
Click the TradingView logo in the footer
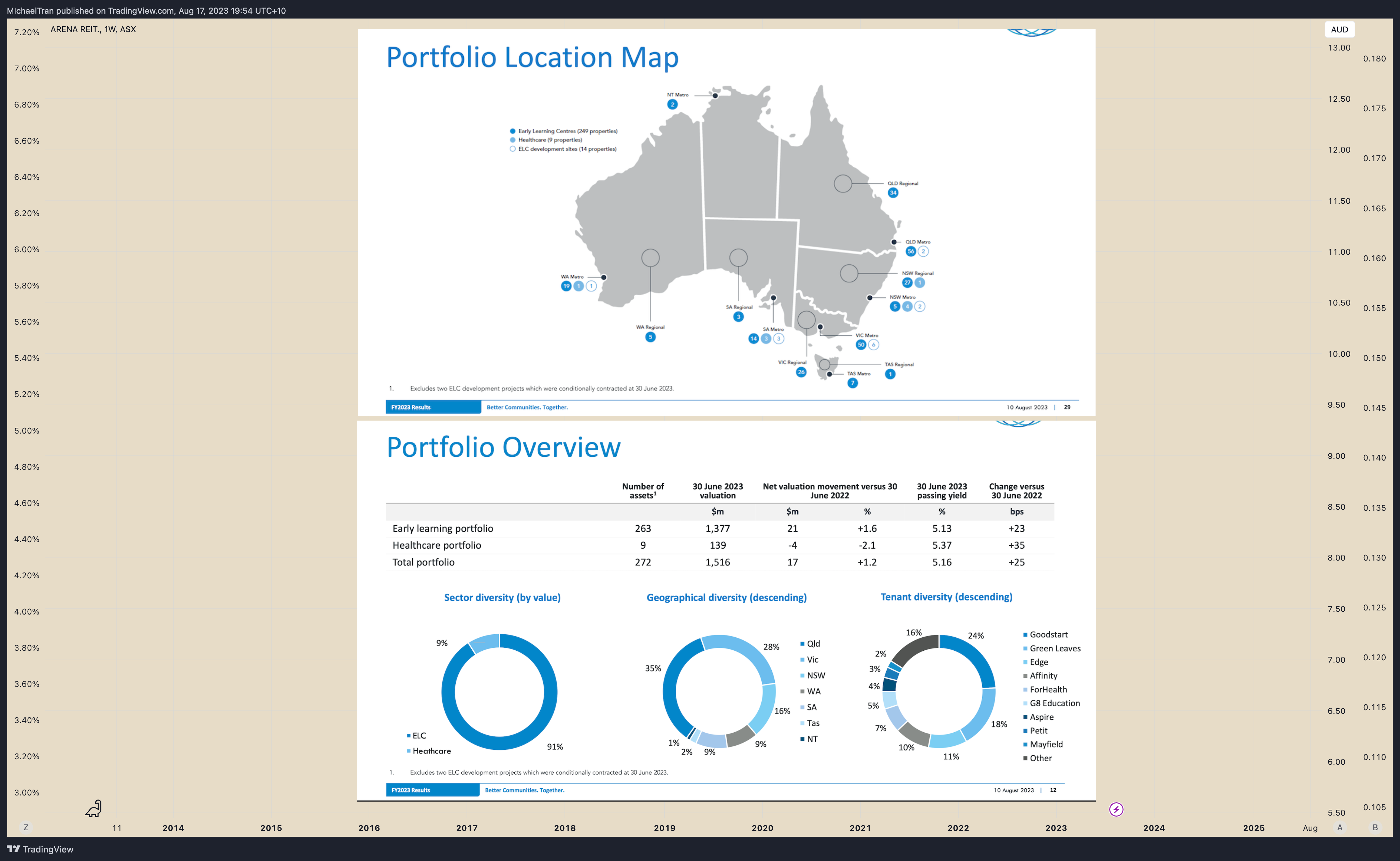(40, 849)
